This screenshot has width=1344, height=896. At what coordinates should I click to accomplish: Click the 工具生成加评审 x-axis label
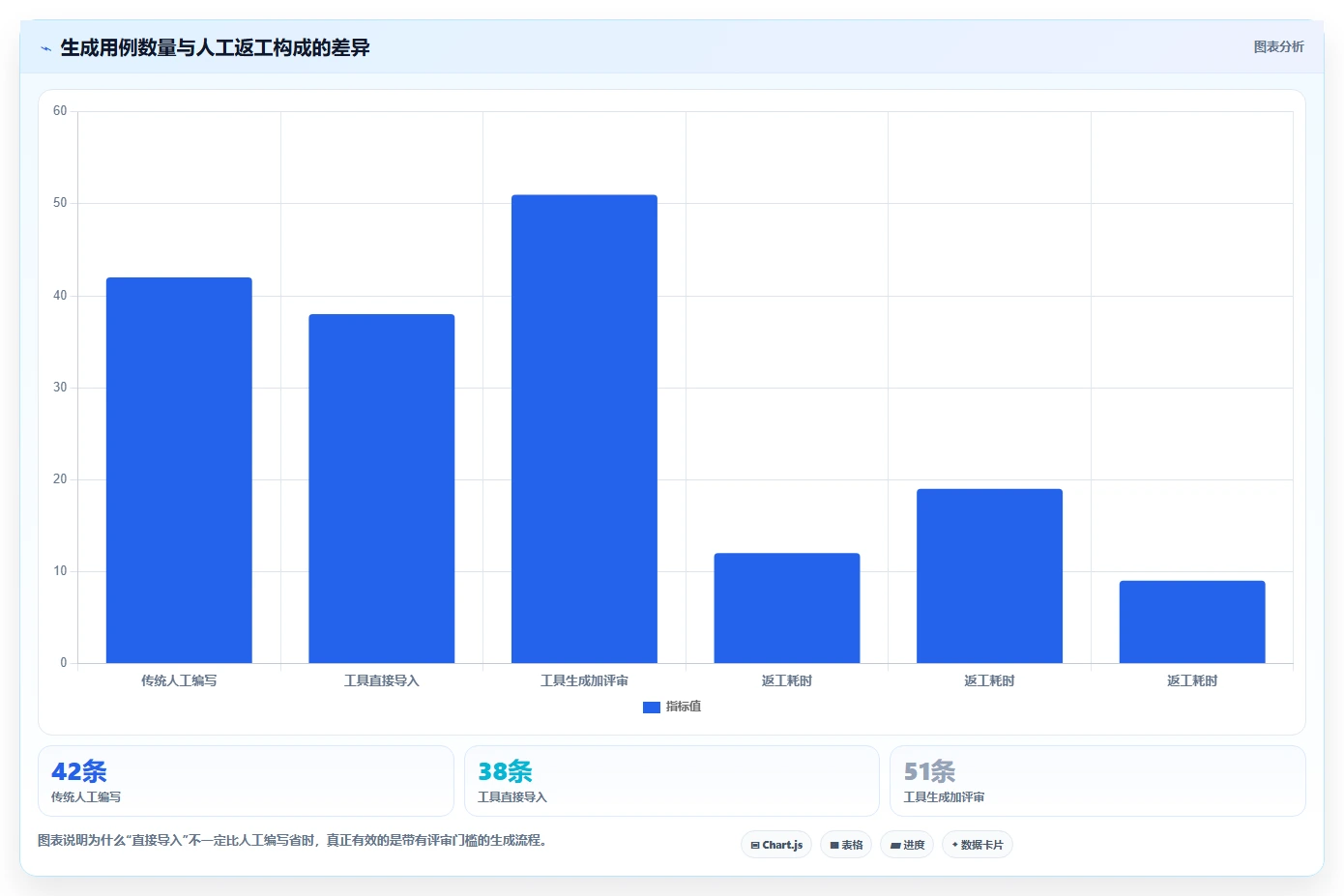[584, 680]
